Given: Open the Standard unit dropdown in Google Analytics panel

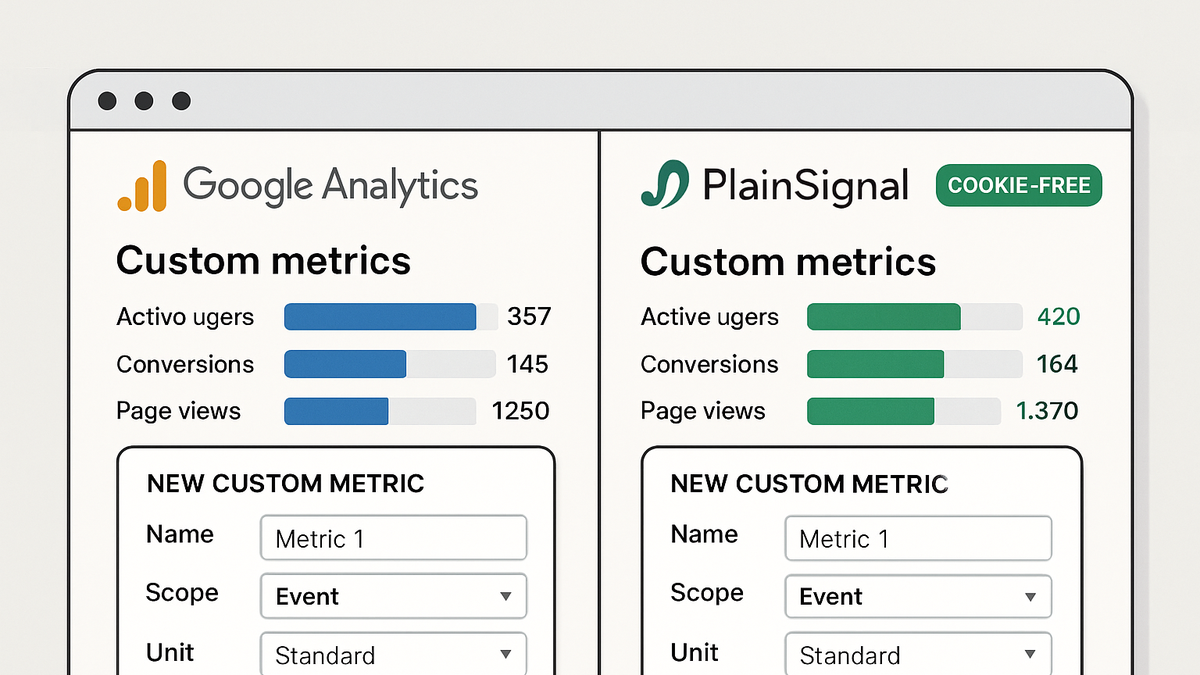Looking at the screenshot, I should point(393,654).
